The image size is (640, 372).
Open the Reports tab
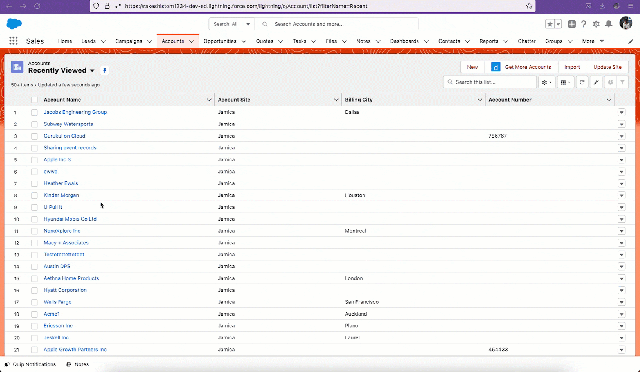pos(489,41)
